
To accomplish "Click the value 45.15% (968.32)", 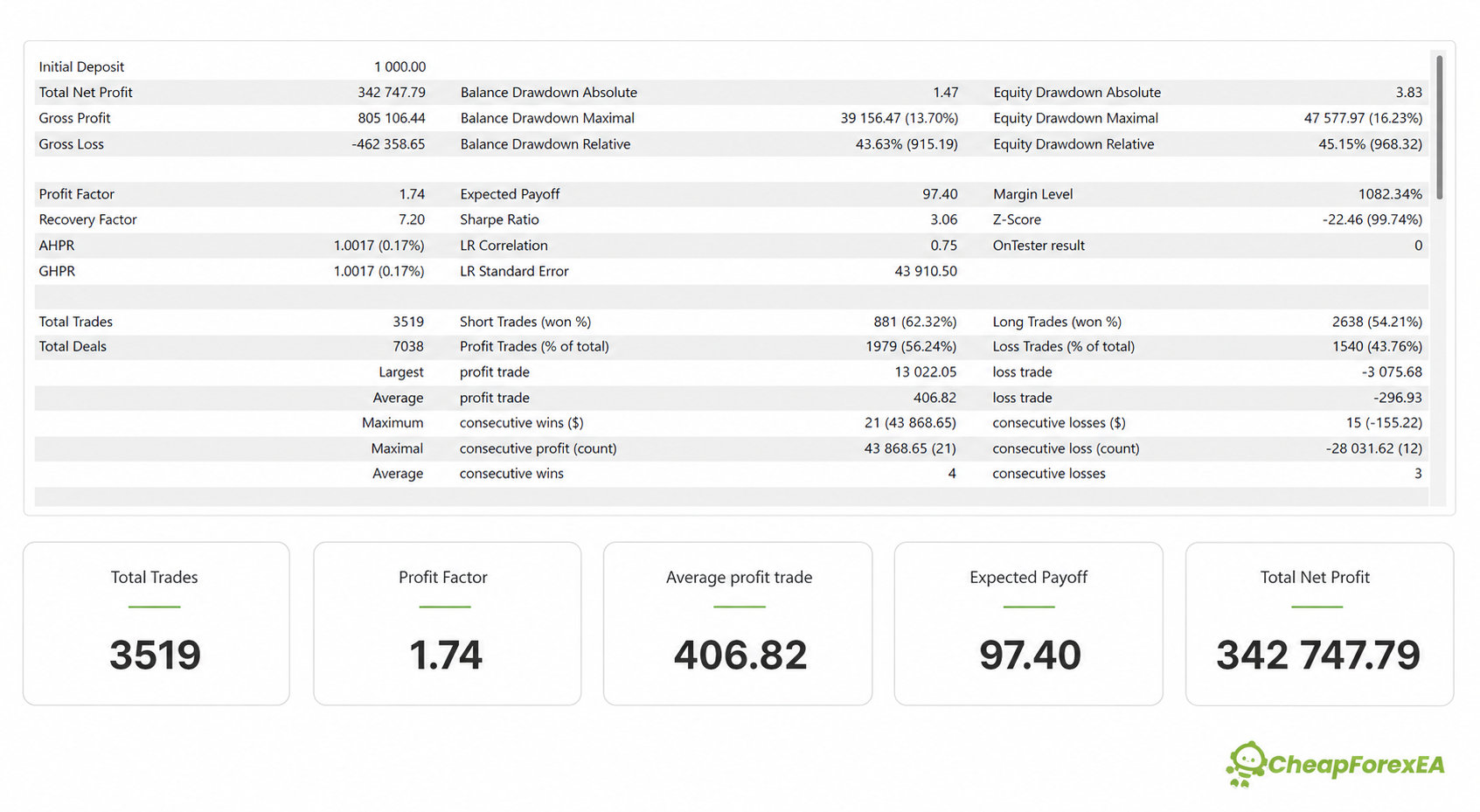I will [1371, 144].
